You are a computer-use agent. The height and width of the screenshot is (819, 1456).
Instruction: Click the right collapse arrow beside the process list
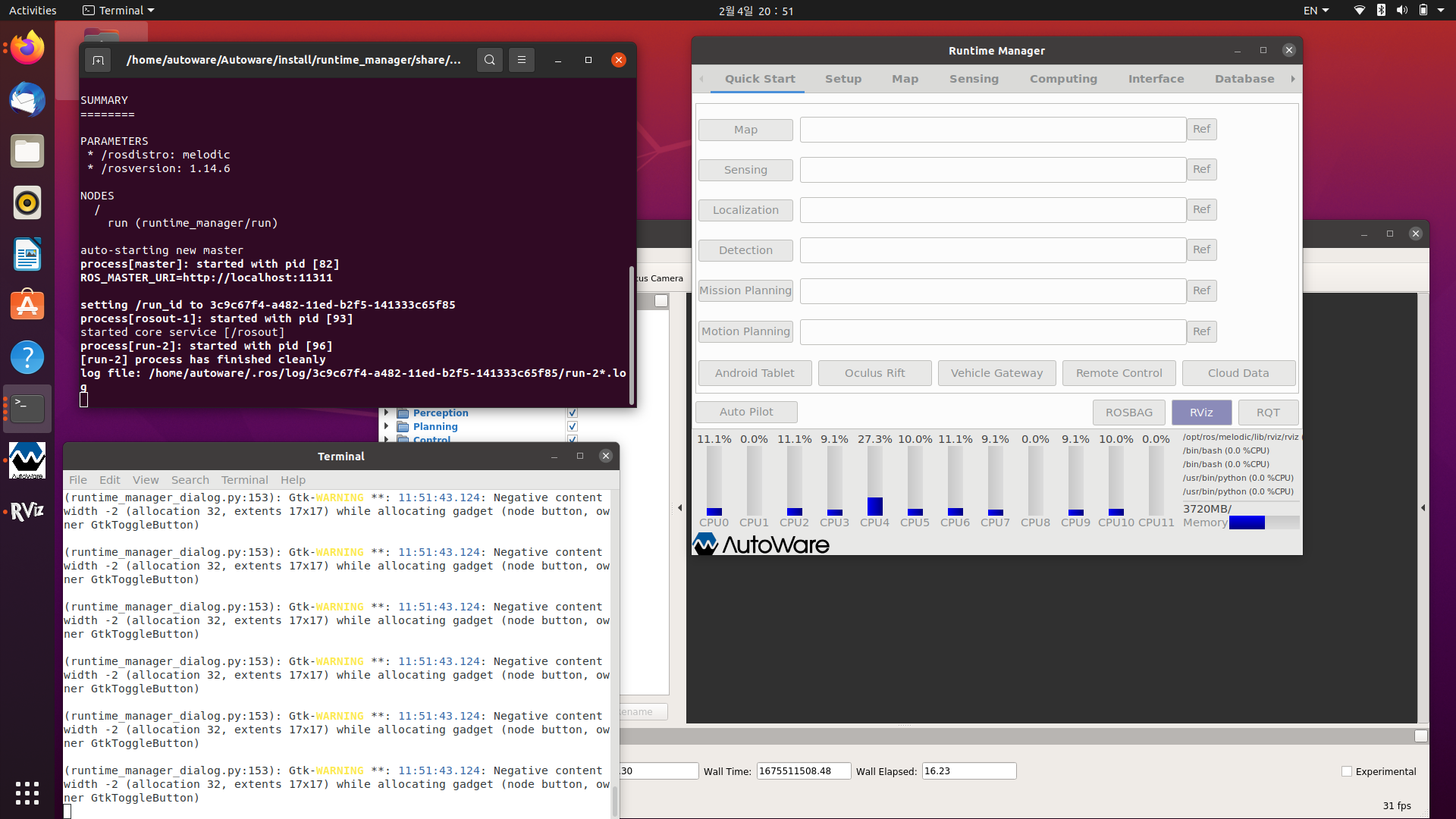pos(1423,507)
